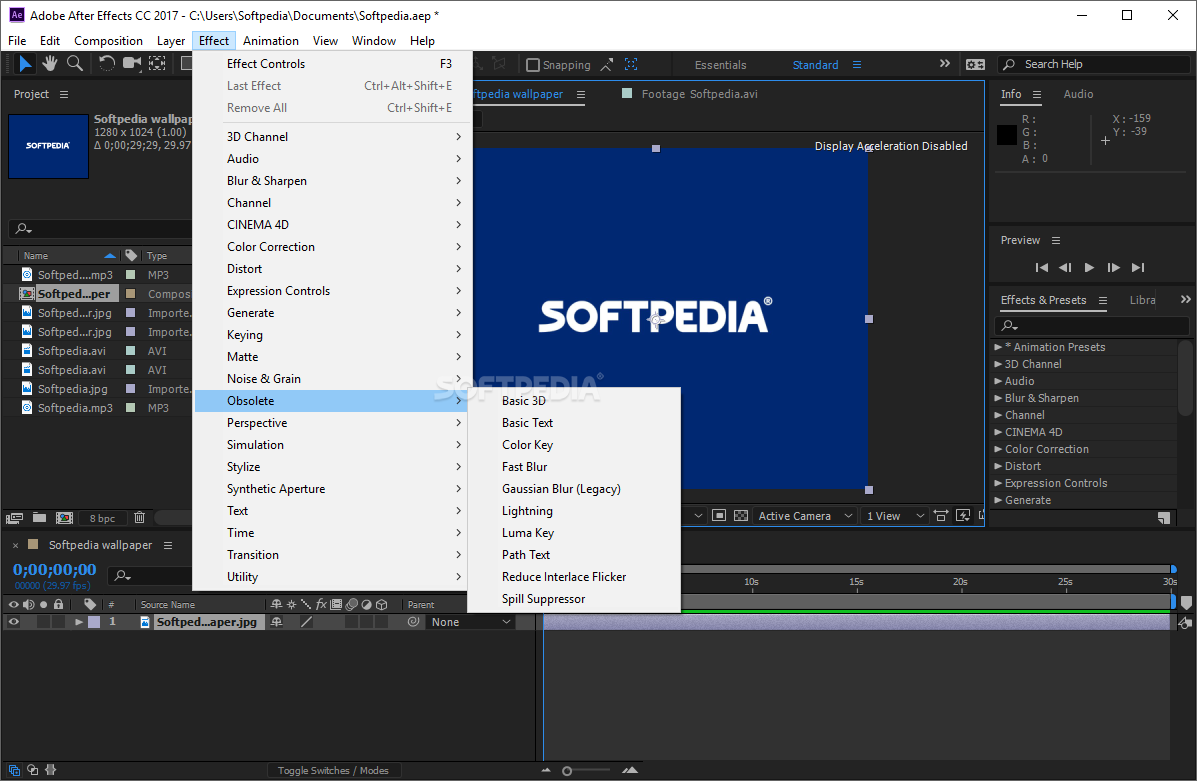Click the timeline zoom slider handle
Screen dimensions: 1197x781
(x=566, y=771)
